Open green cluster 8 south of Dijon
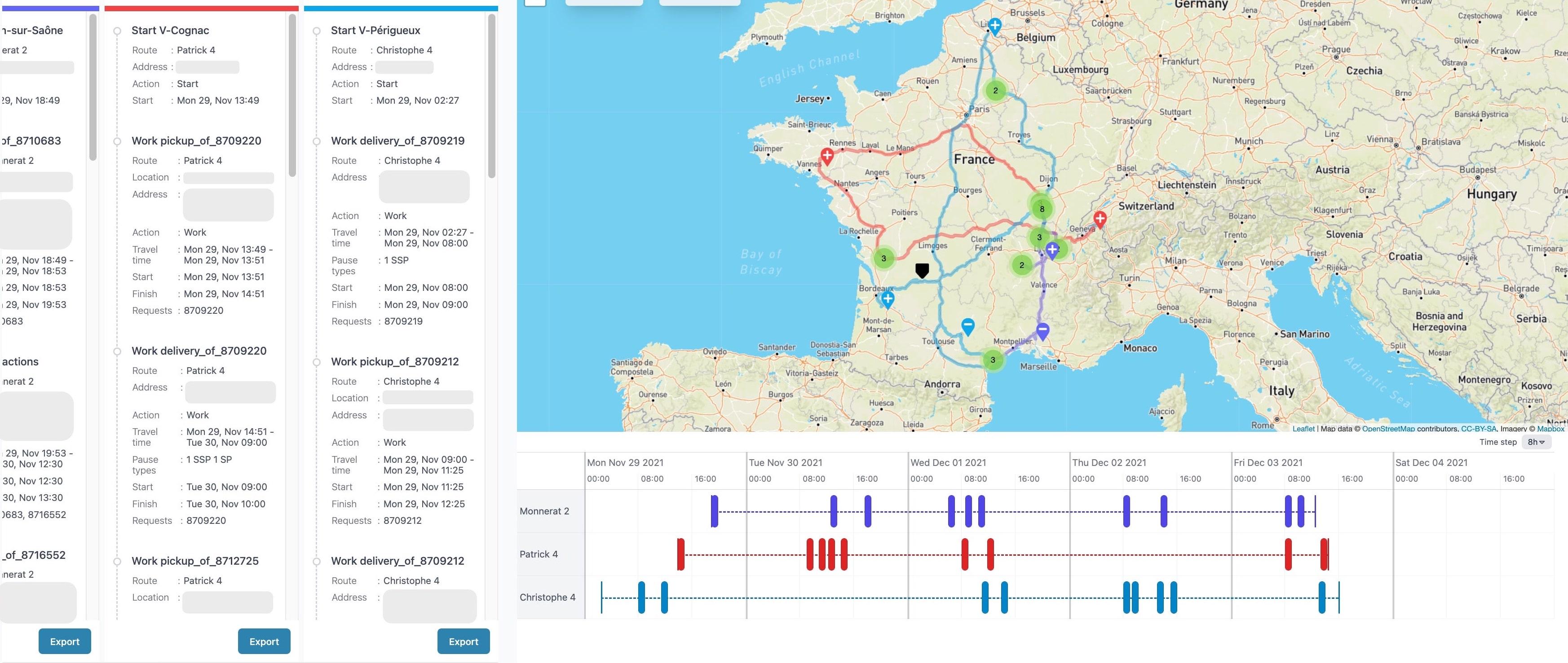The image size is (1568, 663). 1042,209
